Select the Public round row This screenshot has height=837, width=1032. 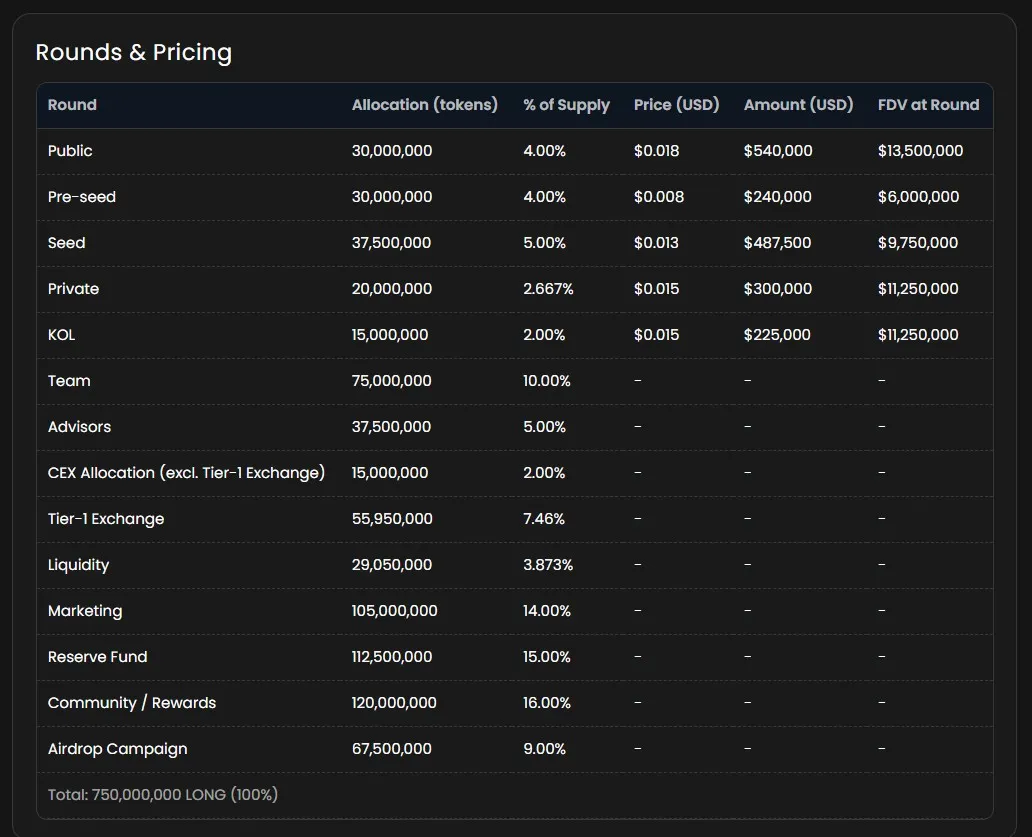pos(69,150)
